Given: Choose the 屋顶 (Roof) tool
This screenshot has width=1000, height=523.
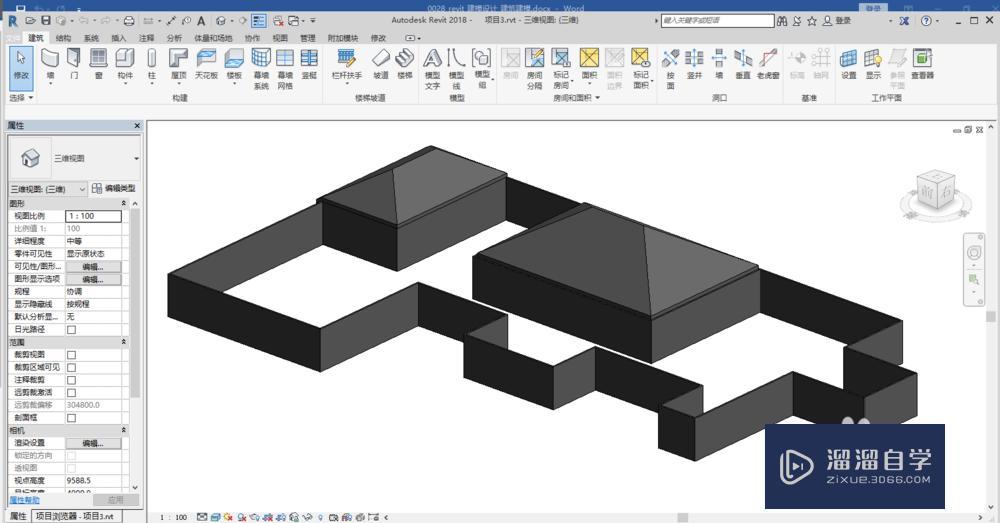Looking at the screenshot, I should 178,64.
